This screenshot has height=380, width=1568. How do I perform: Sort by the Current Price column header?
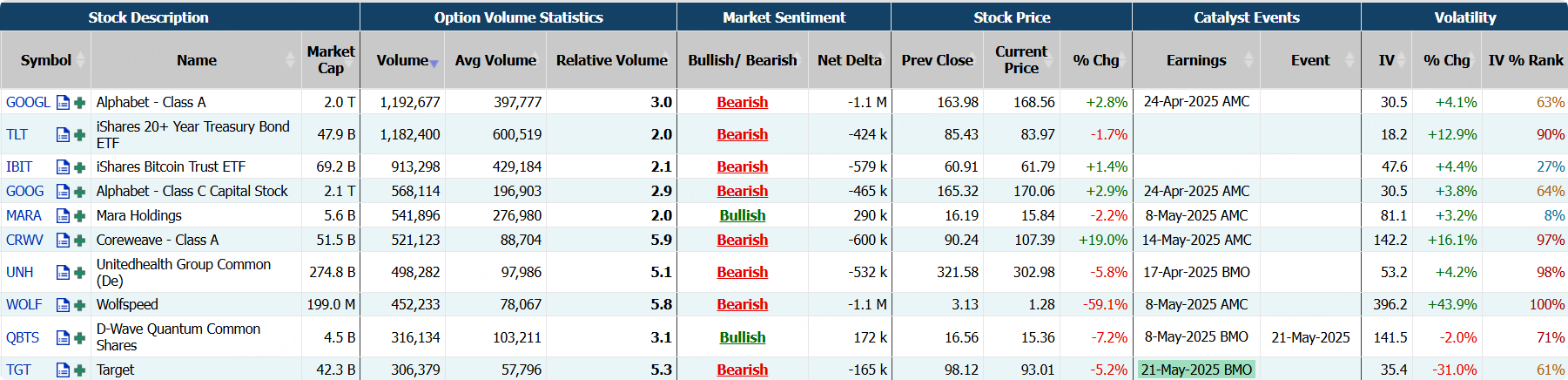pos(1021,60)
